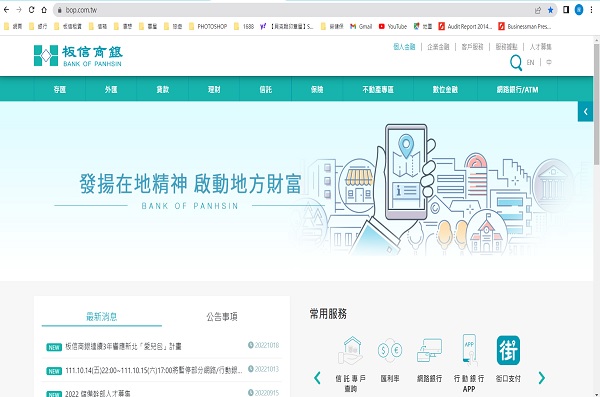
Task: Click the 個人金融 top link
Action: (404, 47)
